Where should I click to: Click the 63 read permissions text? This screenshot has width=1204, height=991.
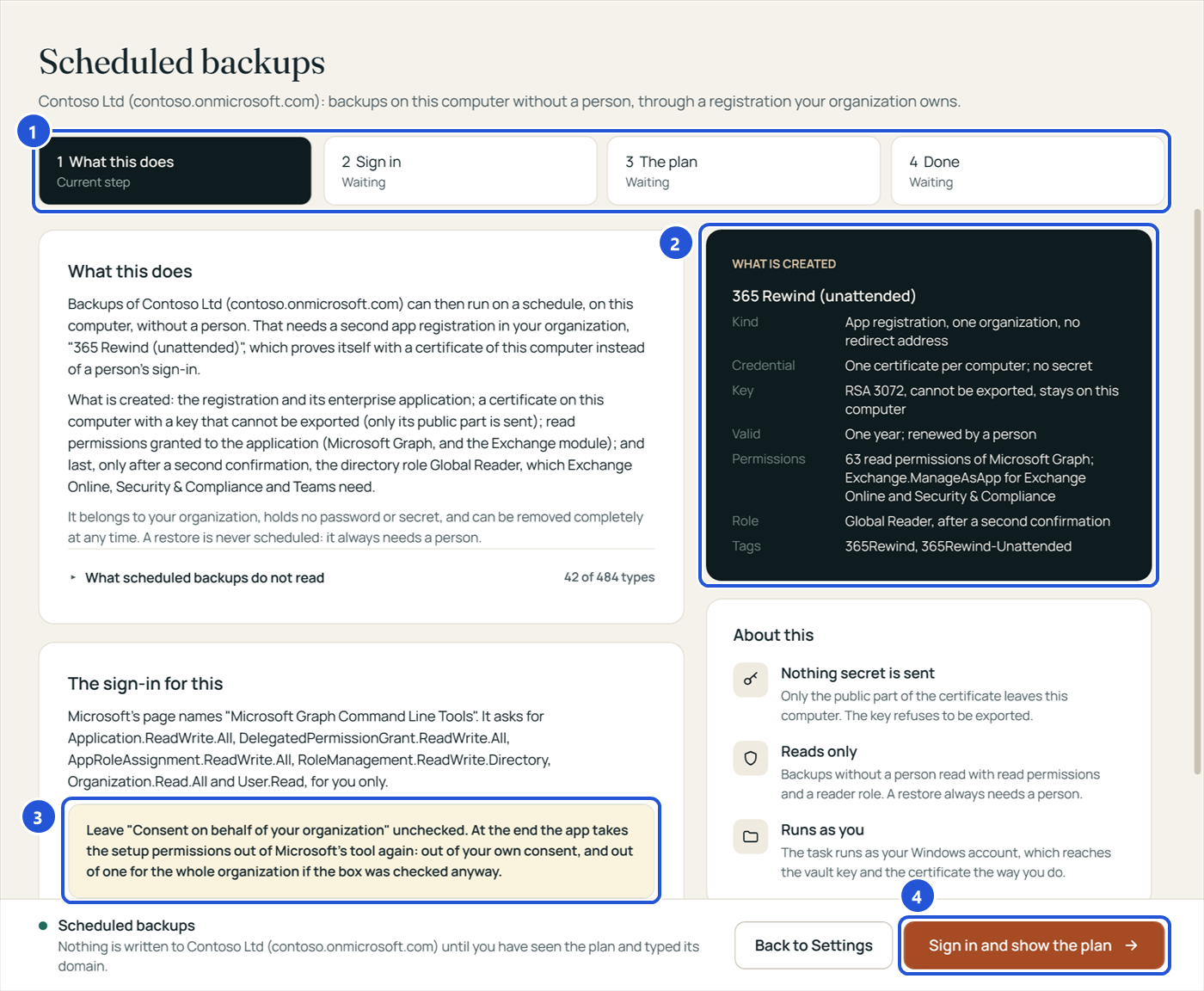969,477
